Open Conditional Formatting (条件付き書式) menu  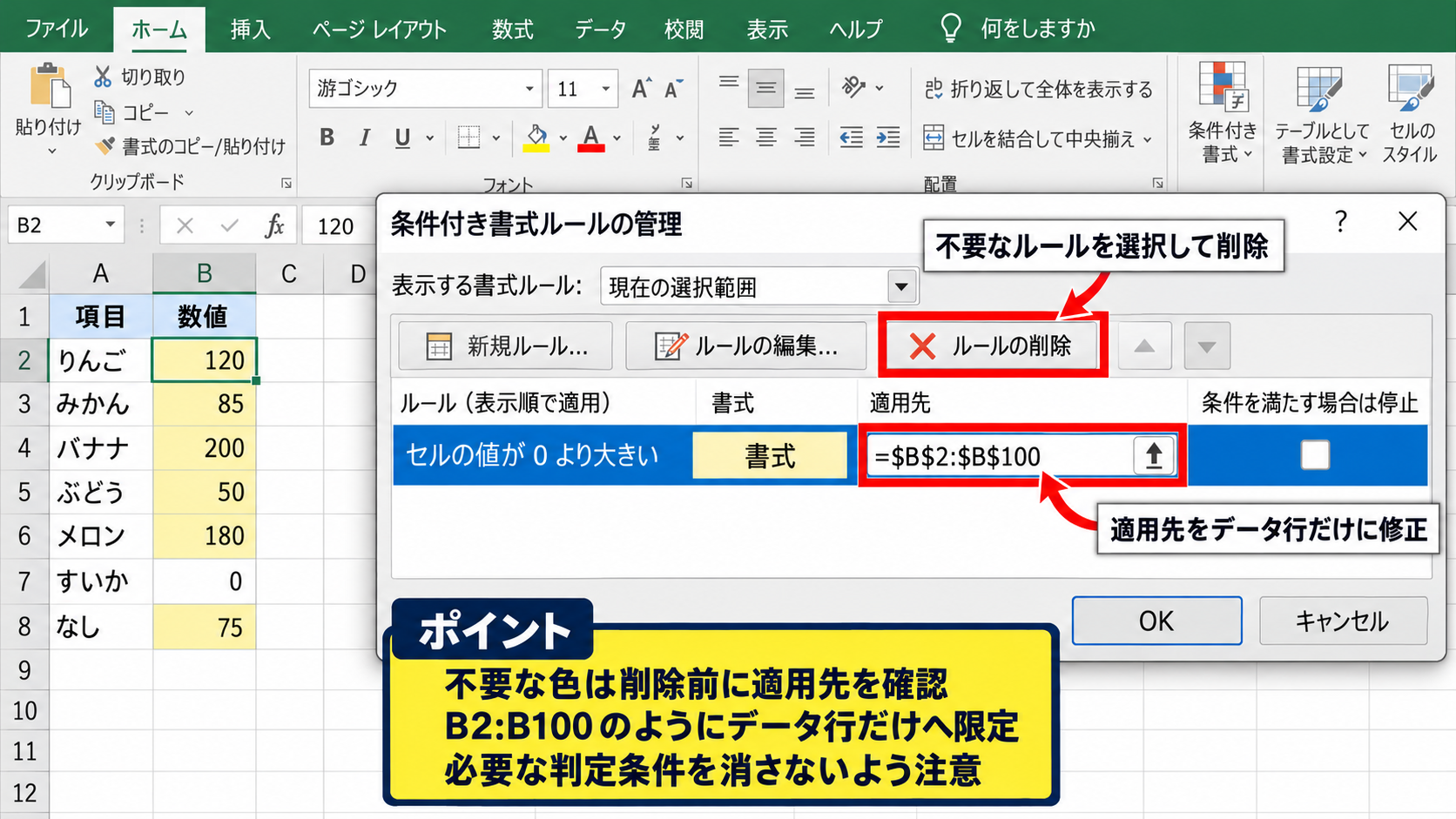click(x=1223, y=113)
